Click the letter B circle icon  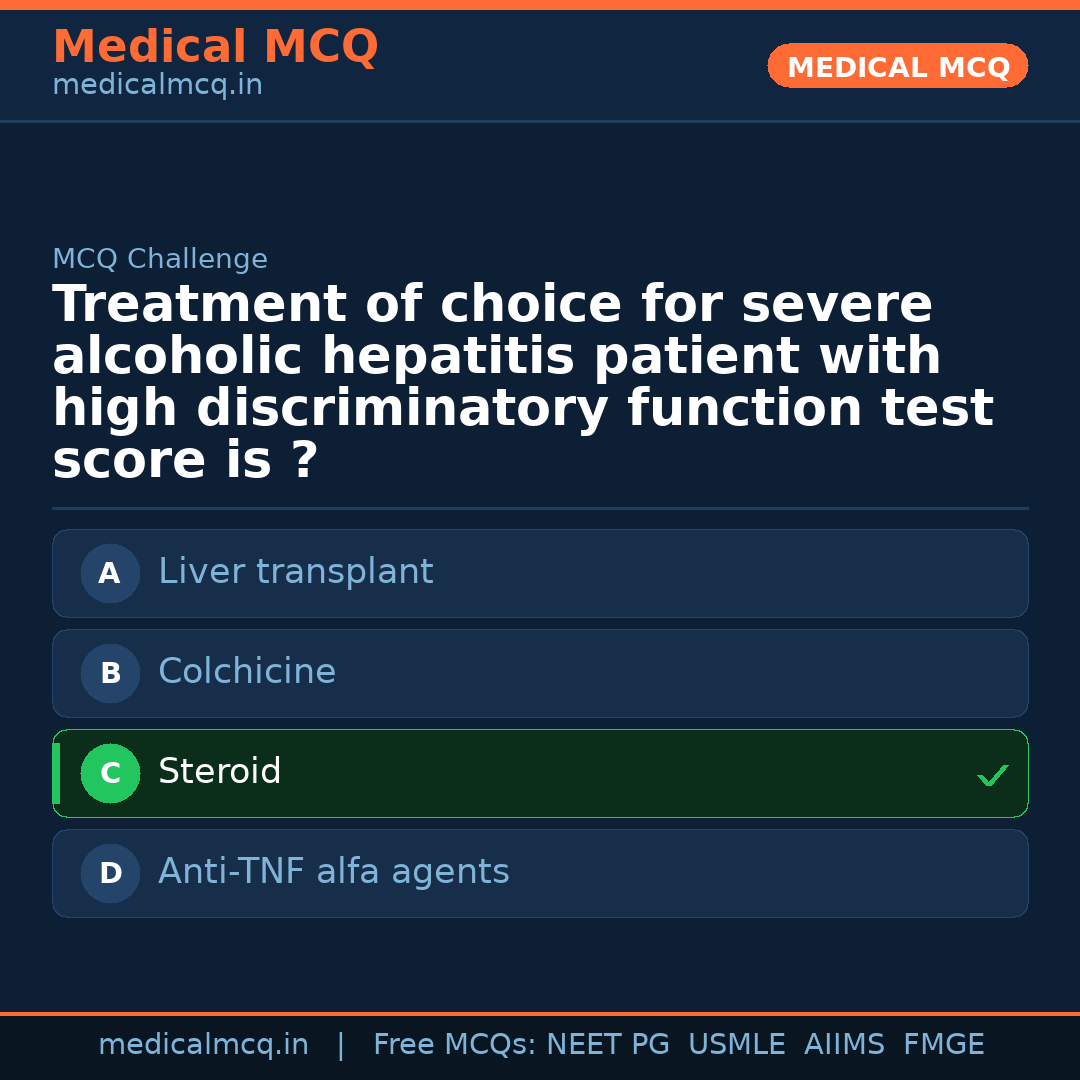click(x=110, y=673)
